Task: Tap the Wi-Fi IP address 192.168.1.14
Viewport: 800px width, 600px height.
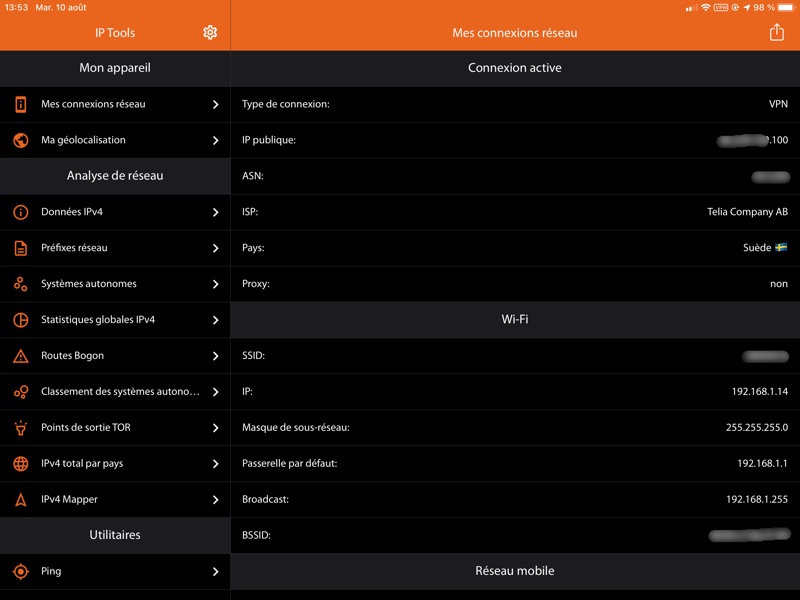Action: (x=759, y=392)
